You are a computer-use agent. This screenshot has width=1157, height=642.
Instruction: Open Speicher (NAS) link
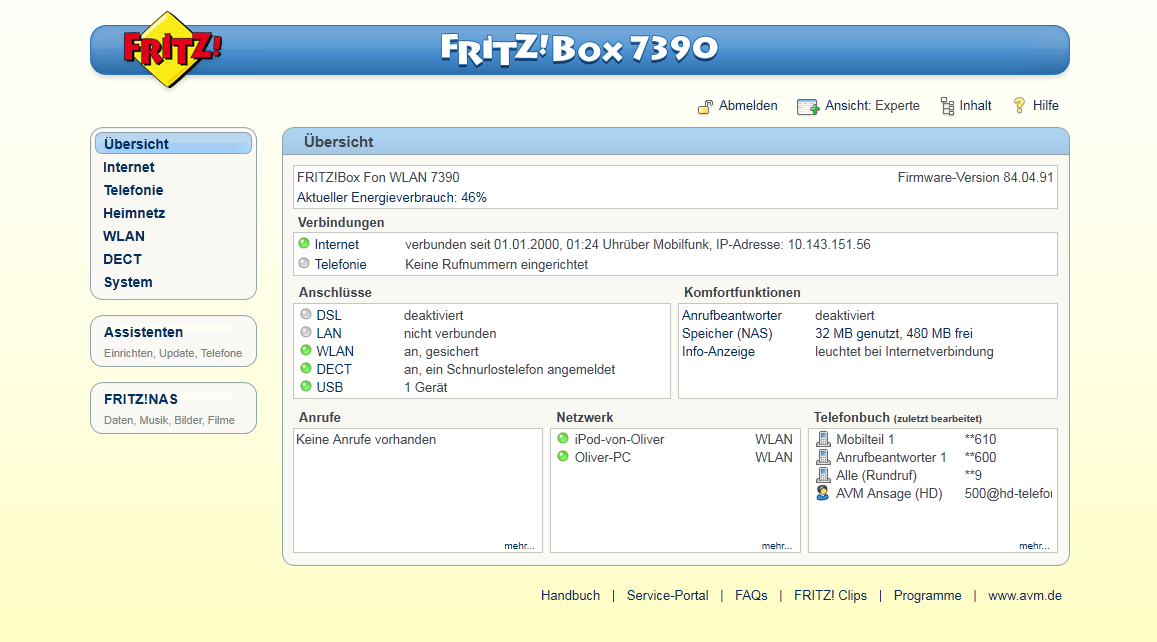(x=727, y=333)
